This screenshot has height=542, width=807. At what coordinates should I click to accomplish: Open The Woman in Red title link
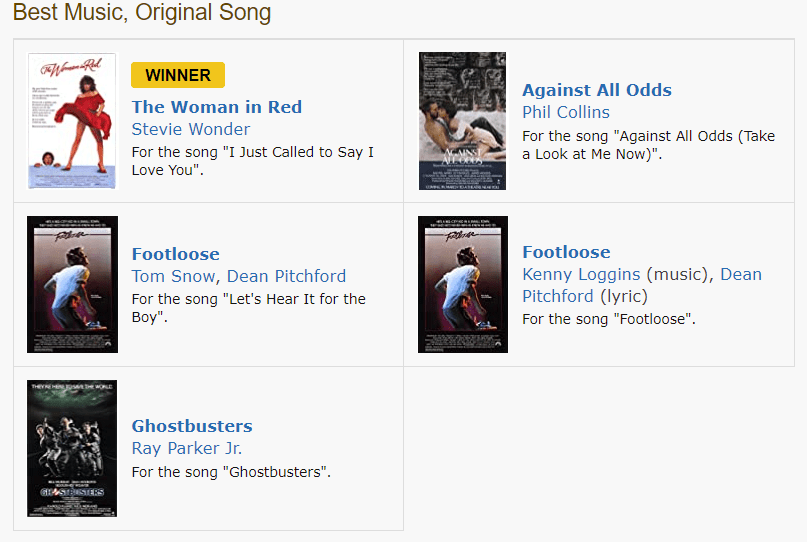(x=216, y=107)
